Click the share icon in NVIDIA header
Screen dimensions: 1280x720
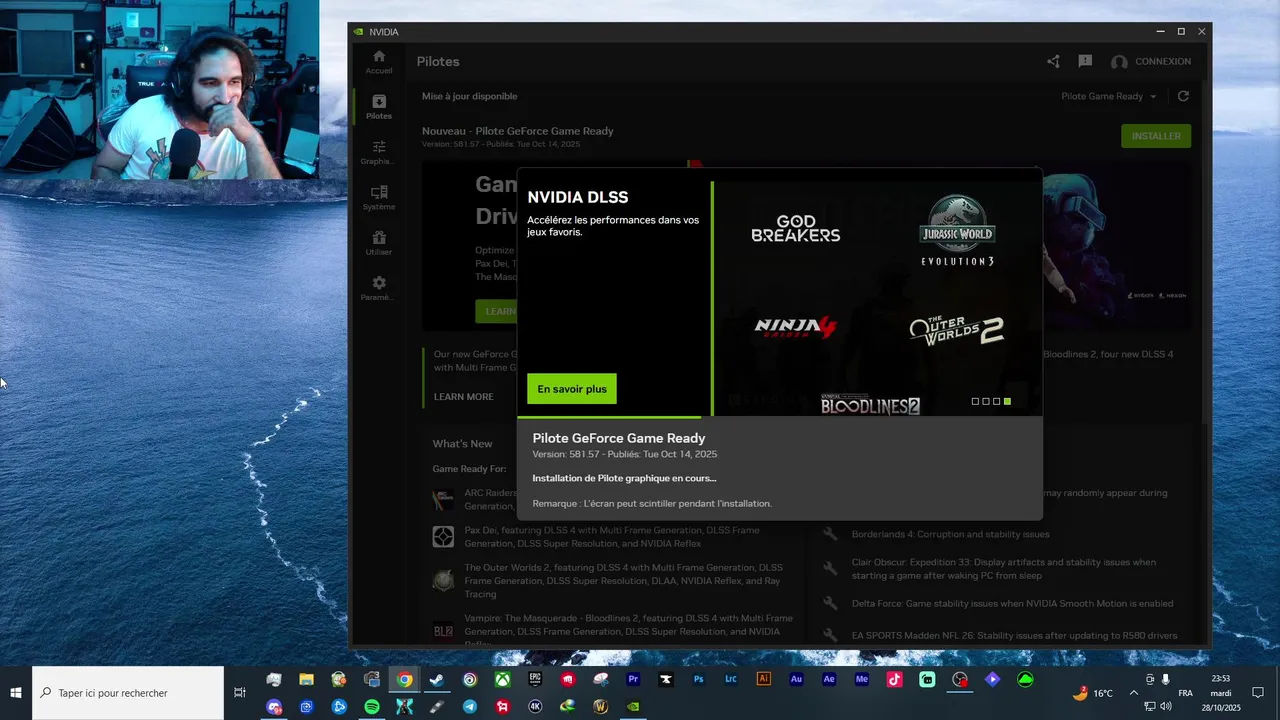[1053, 62]
